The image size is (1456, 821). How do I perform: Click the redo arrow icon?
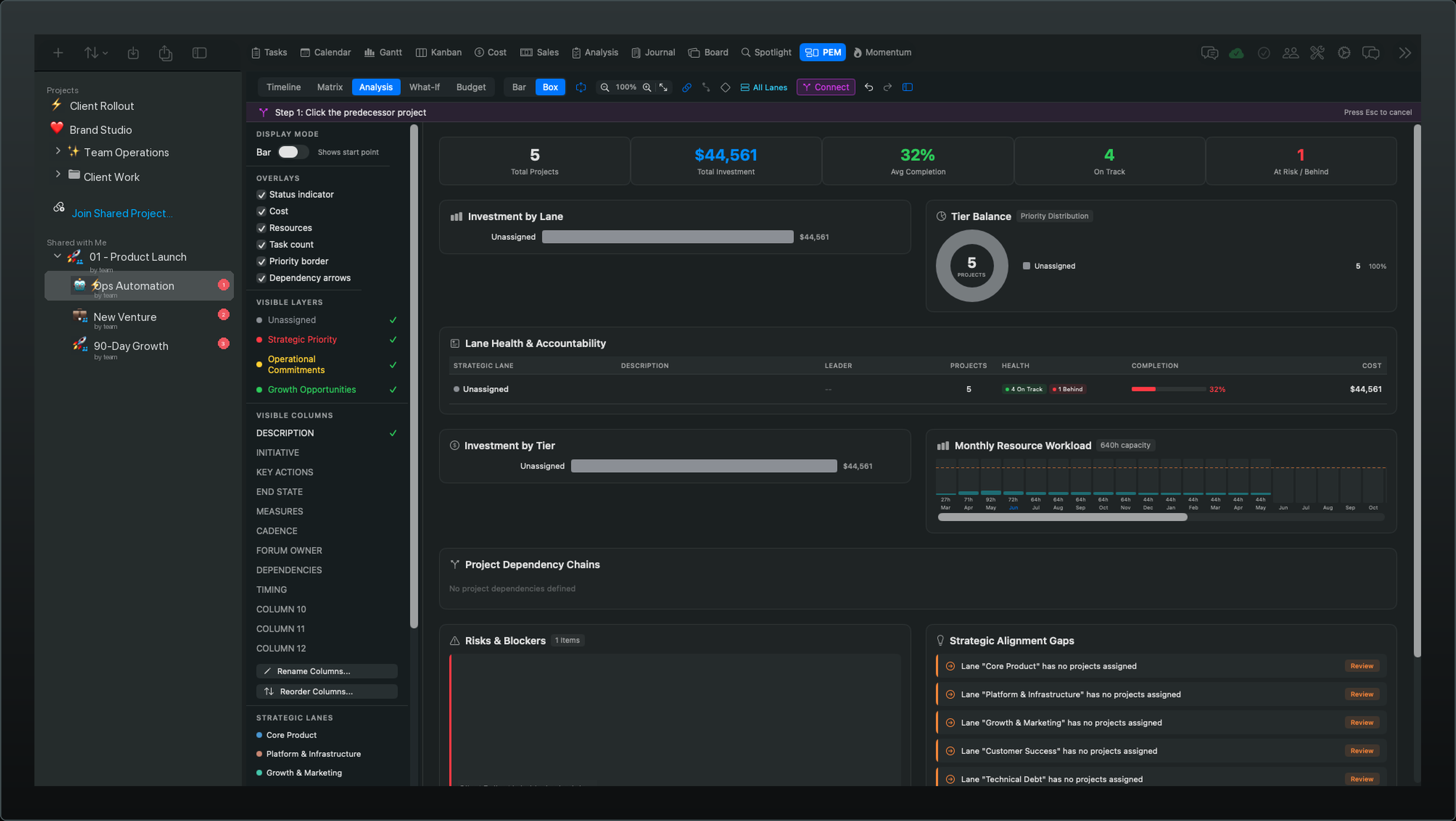tap(887, 87)
